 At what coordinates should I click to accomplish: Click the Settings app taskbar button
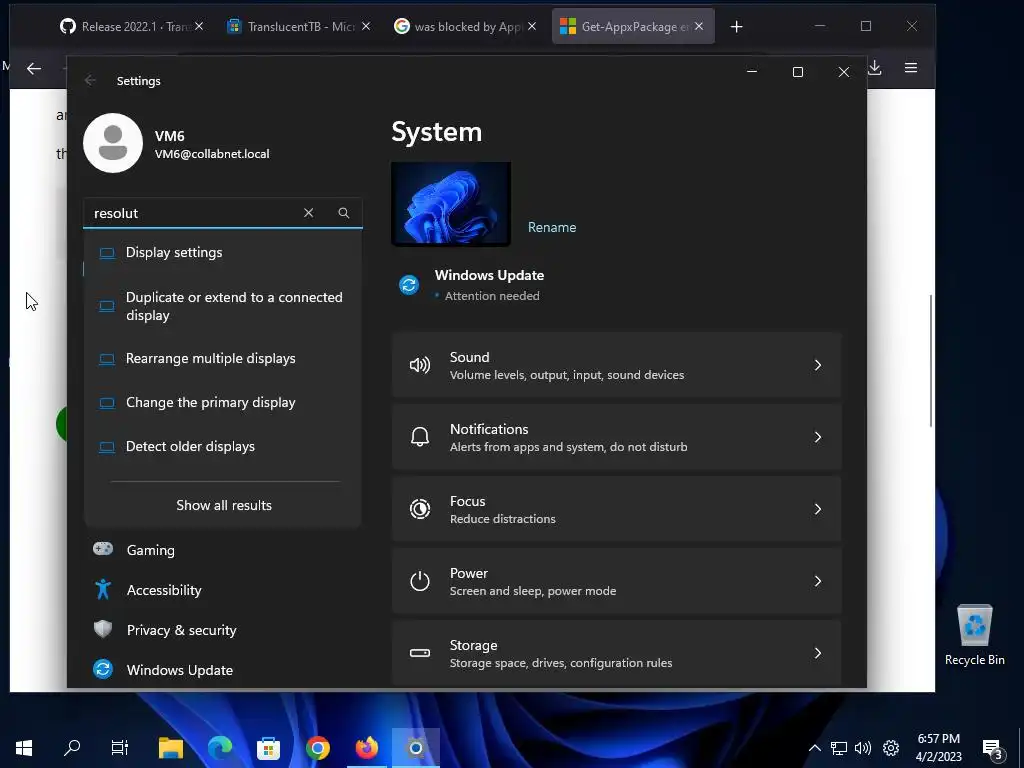416,748
